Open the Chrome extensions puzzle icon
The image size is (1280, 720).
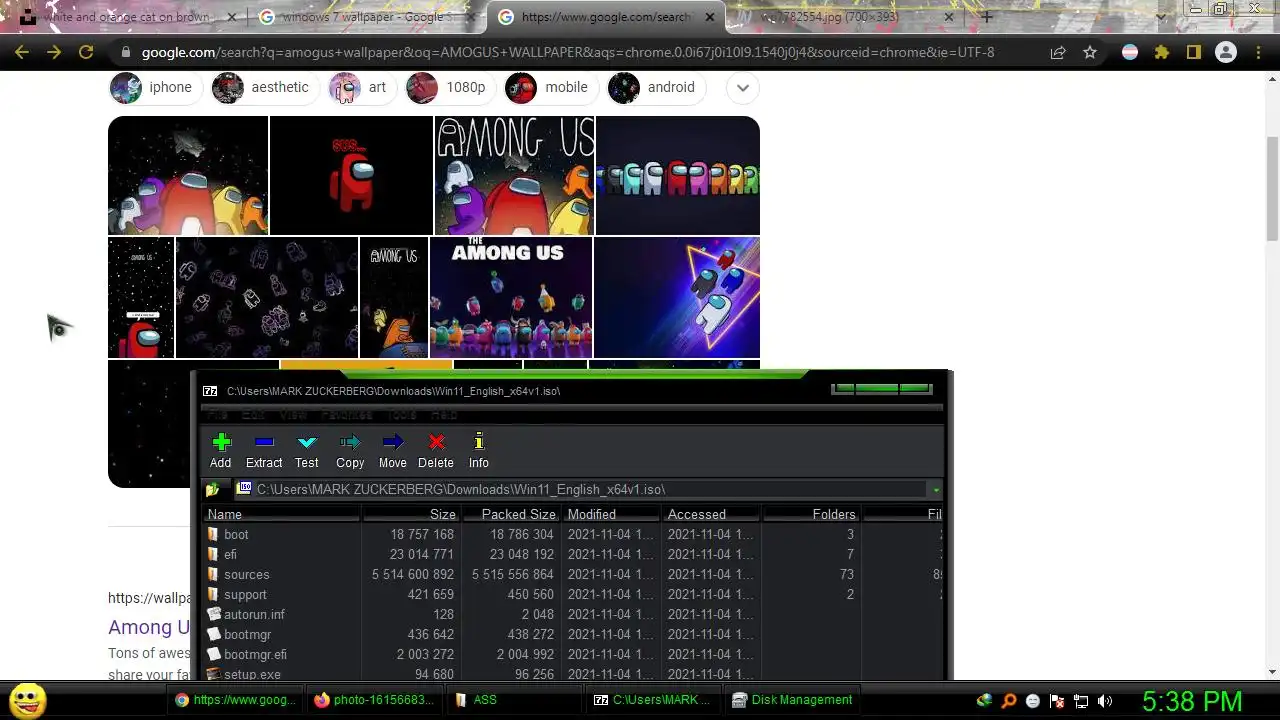click(x=1162, y=52)
